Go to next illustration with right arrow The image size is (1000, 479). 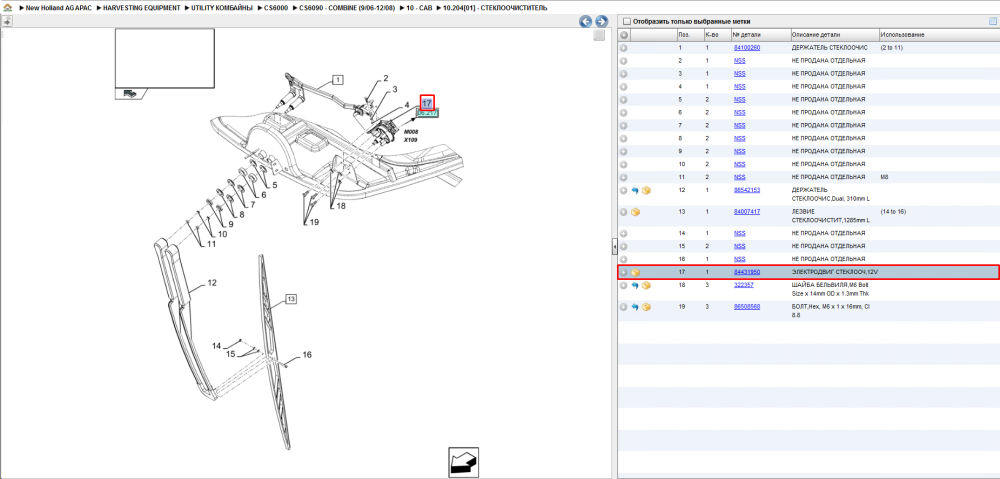(599, 21)
